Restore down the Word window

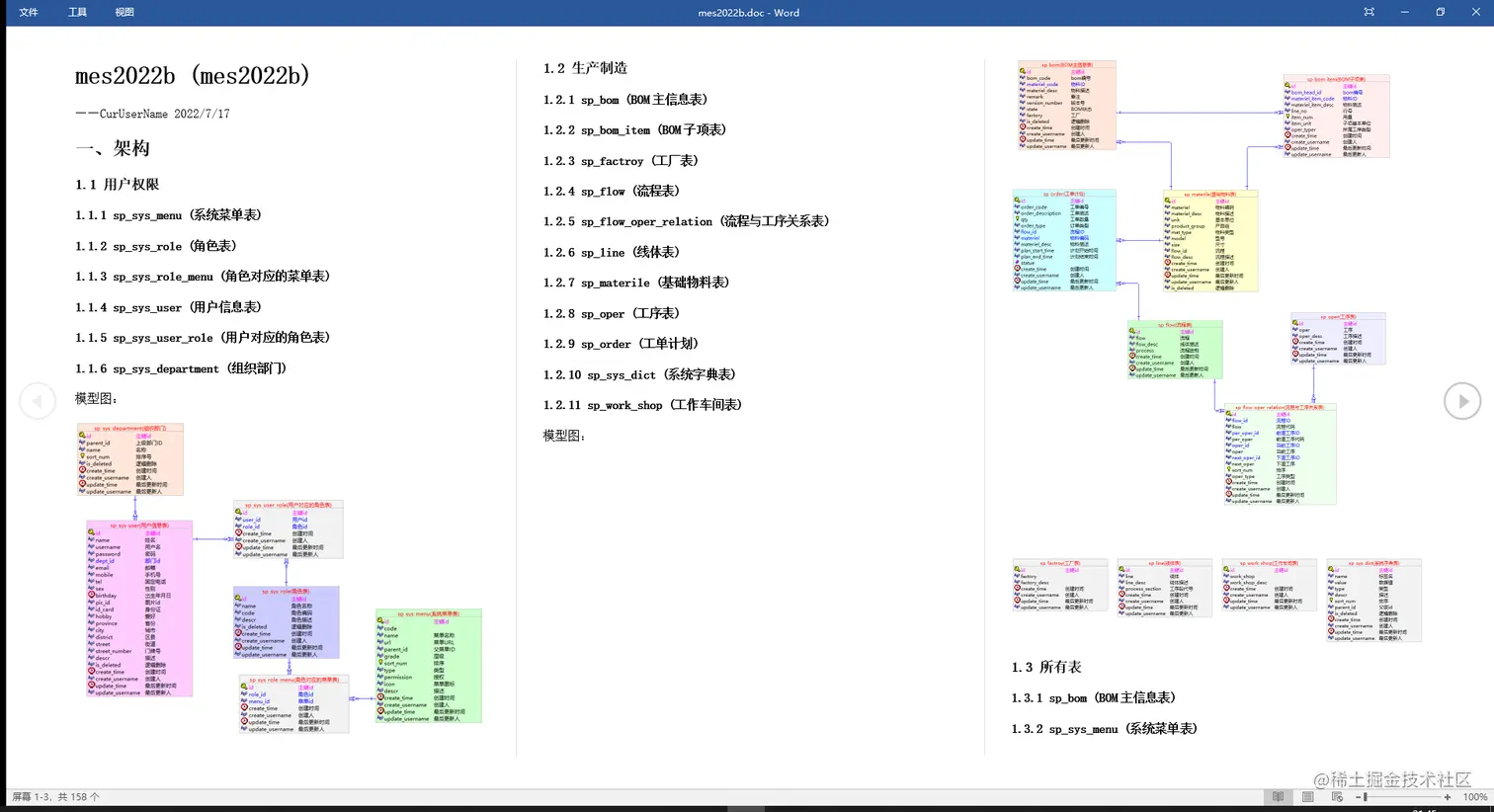(1440, 12)
